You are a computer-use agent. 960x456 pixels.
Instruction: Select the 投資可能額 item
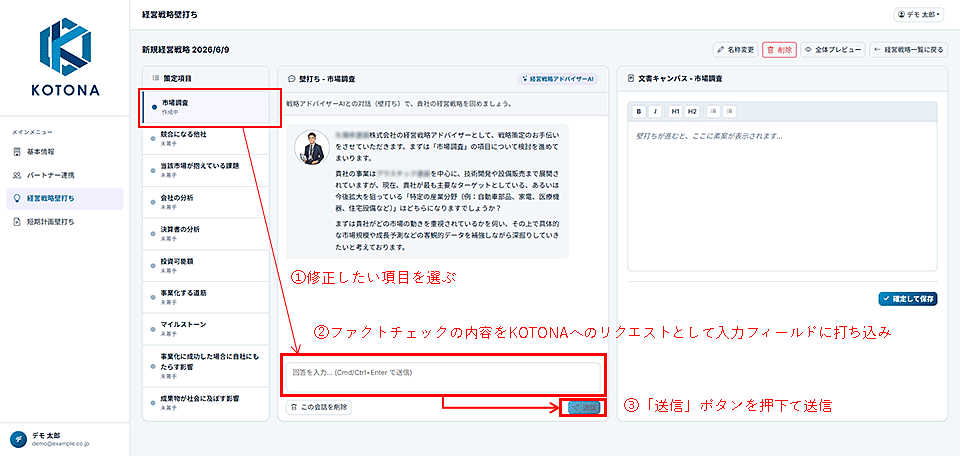coord(205,266)
